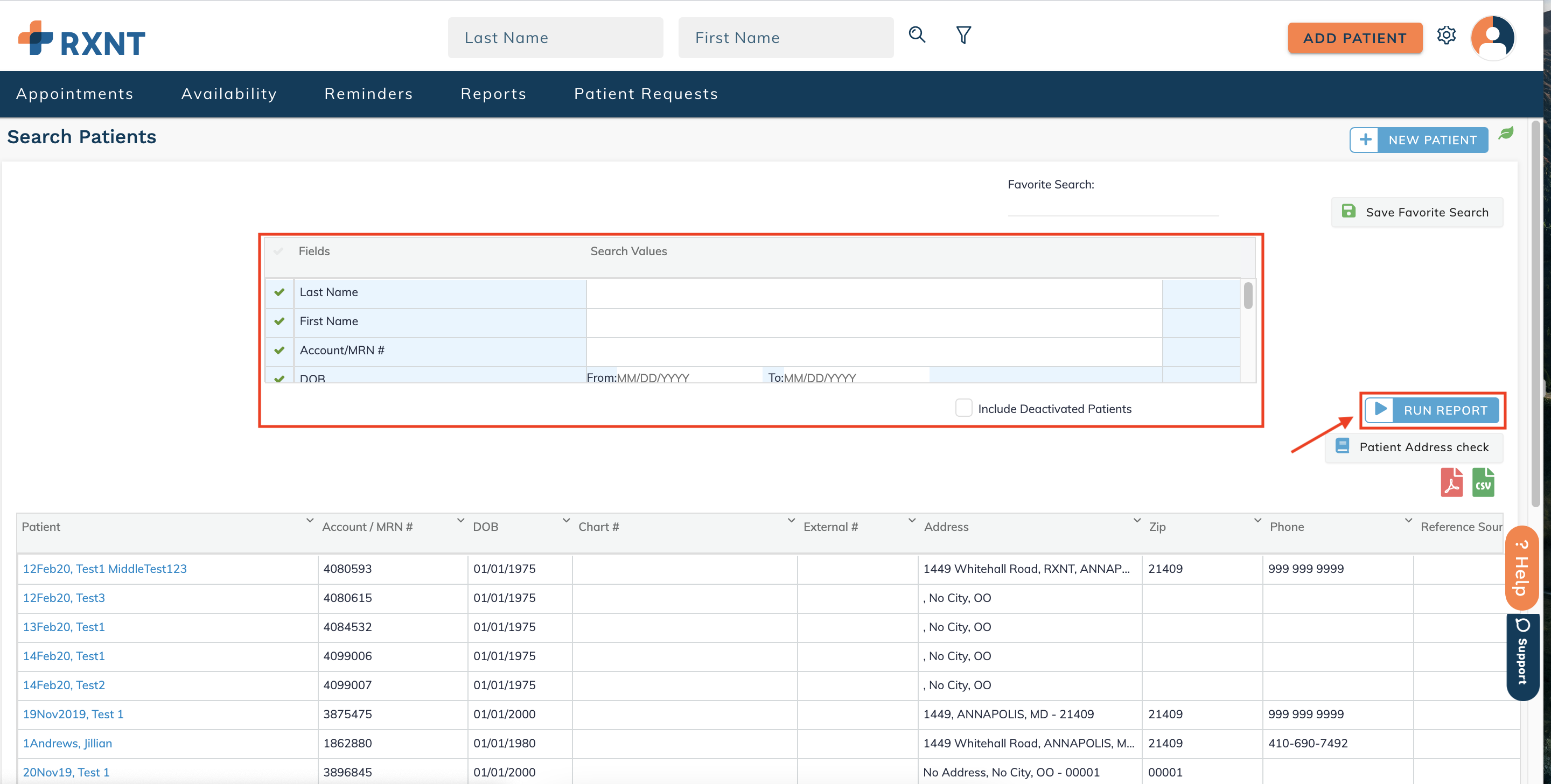The height and width of the screenshot is (784, 1551).
Task: Click the RUN REPORT button
Action: point(1433,410)
